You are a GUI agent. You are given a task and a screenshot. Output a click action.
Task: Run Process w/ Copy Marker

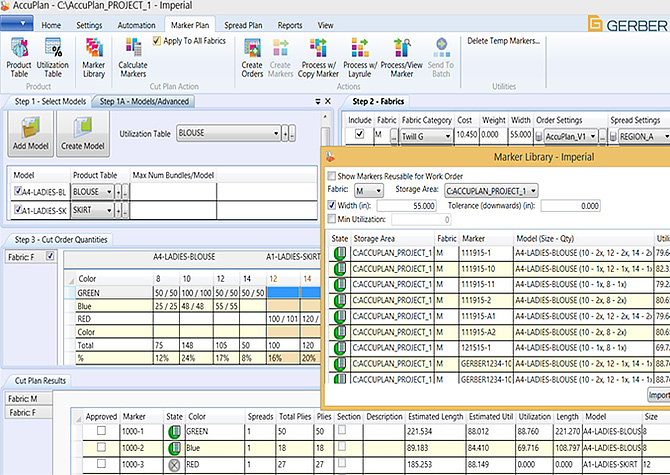[x=318, y=48]
